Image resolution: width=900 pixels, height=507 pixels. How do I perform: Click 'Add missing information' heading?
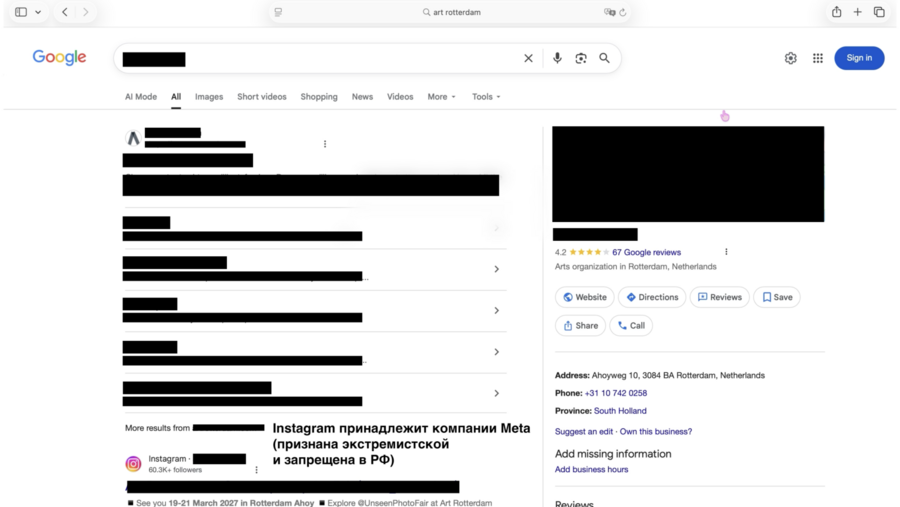(x=613, y=454)
